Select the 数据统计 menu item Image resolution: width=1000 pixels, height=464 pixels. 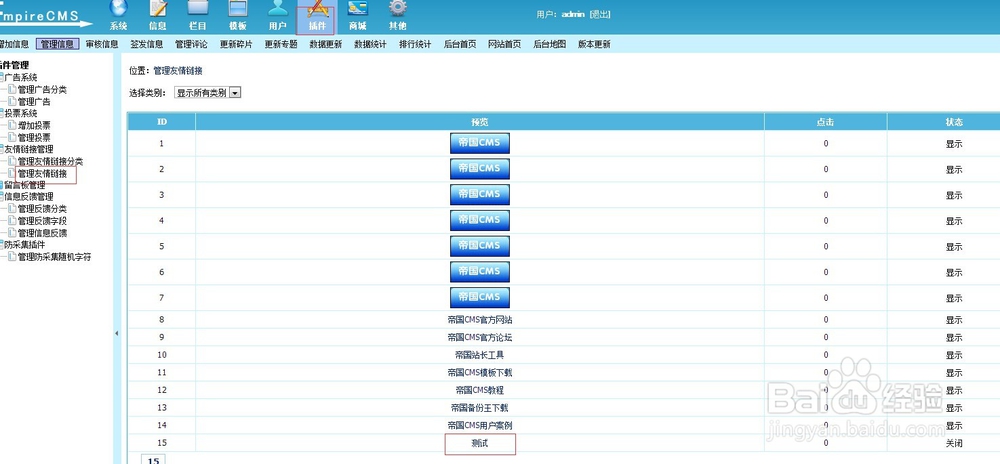371,44
